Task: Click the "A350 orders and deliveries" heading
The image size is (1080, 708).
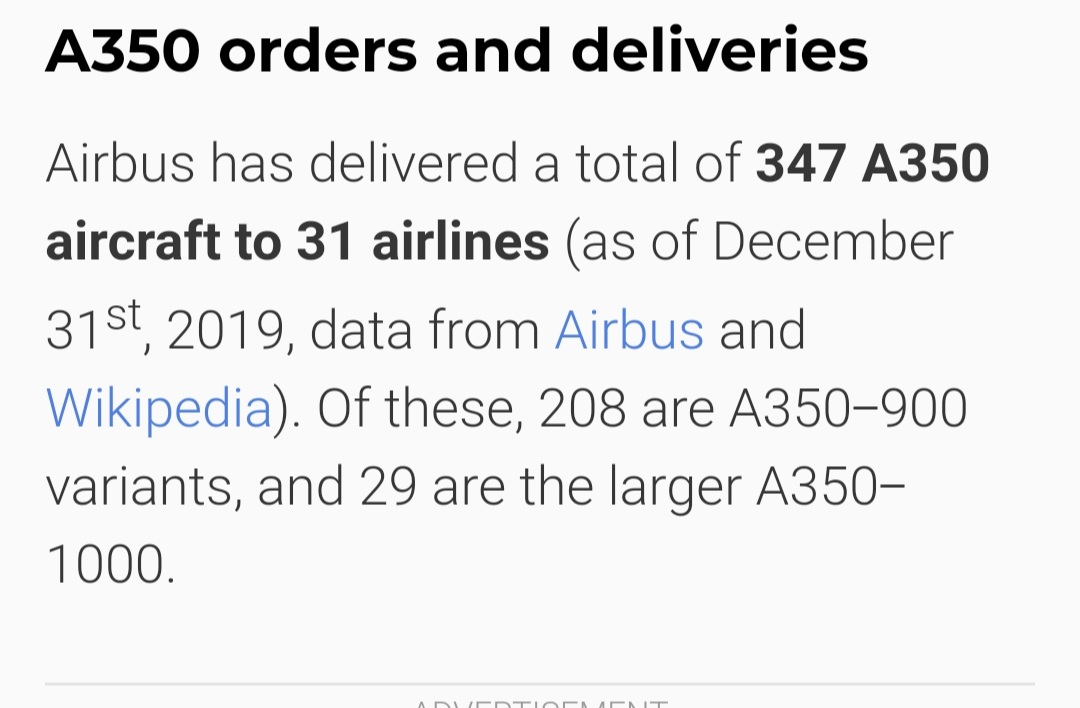Action: pyautogui.click(x=457, y=51)
